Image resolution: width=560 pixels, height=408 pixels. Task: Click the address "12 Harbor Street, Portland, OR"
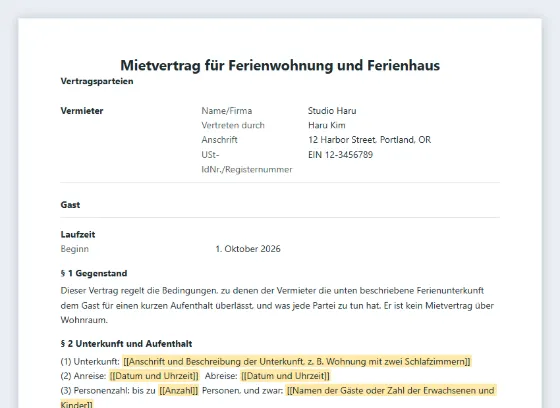click(370, 140)
